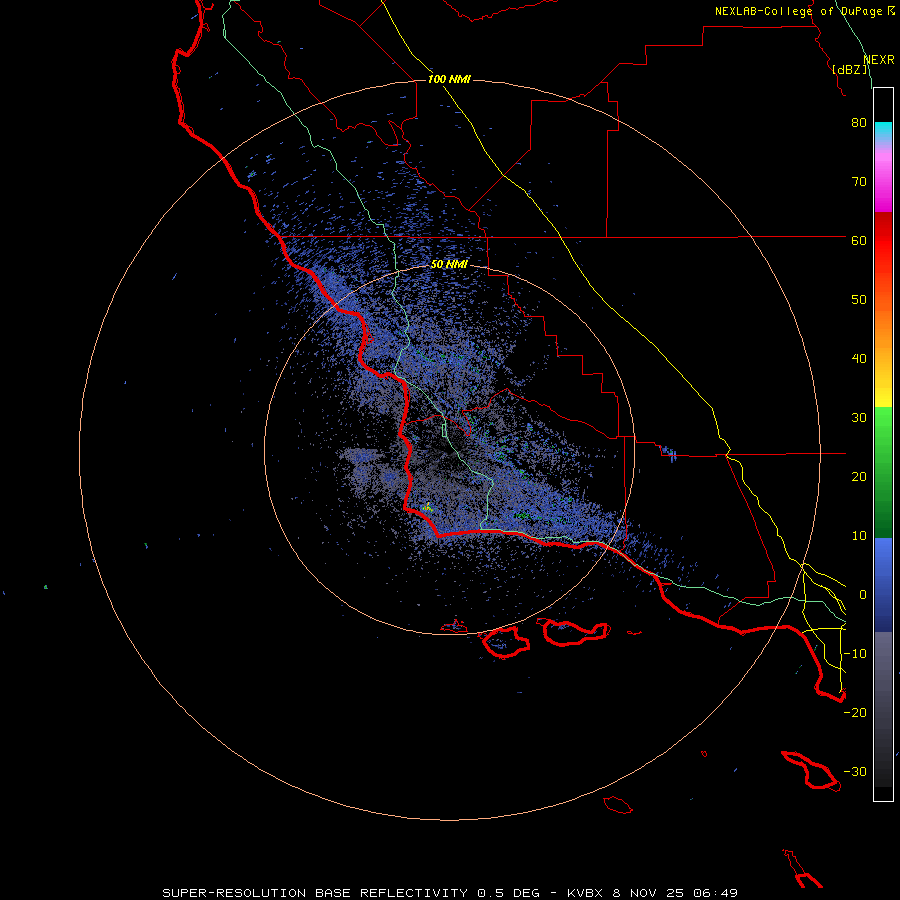Click the 30 dBZ scale value
The width and height of the screenshot is (900, 900).
pos(859,418)
